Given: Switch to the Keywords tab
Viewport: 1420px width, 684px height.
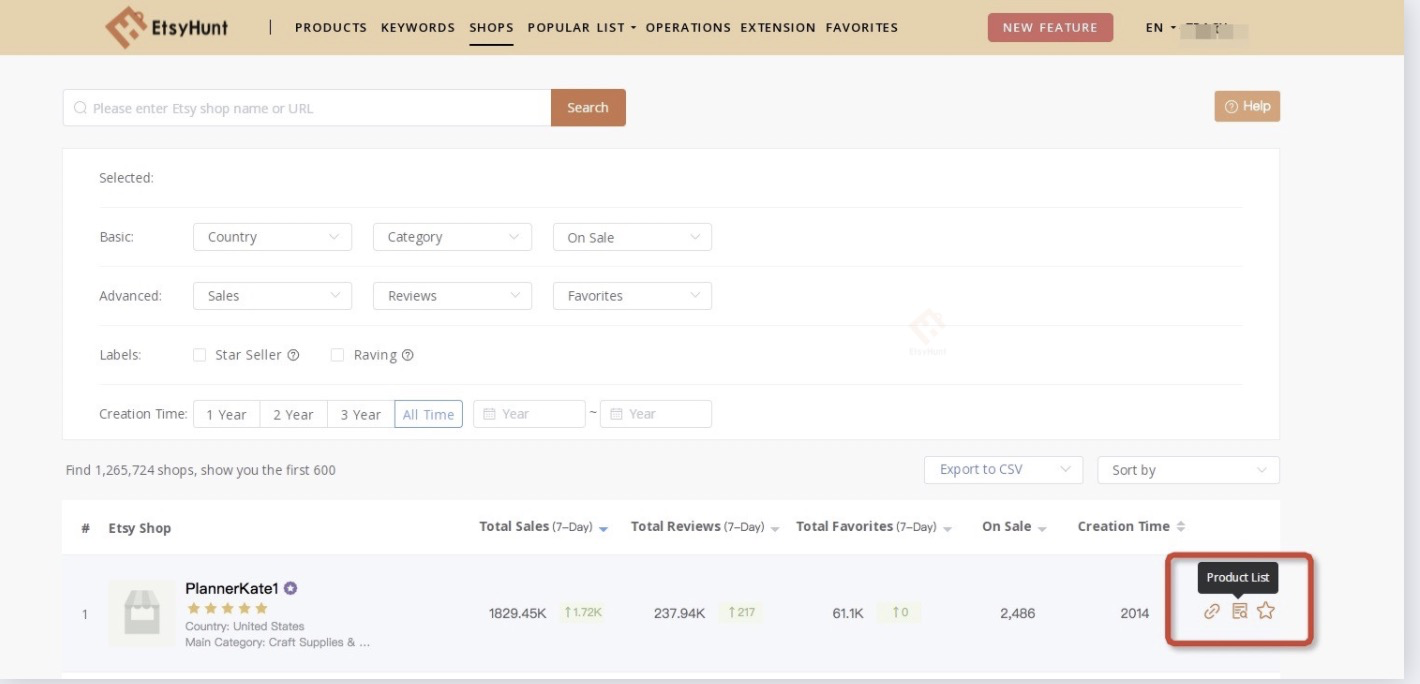Looking at the screenshot, I should [417, 28].
